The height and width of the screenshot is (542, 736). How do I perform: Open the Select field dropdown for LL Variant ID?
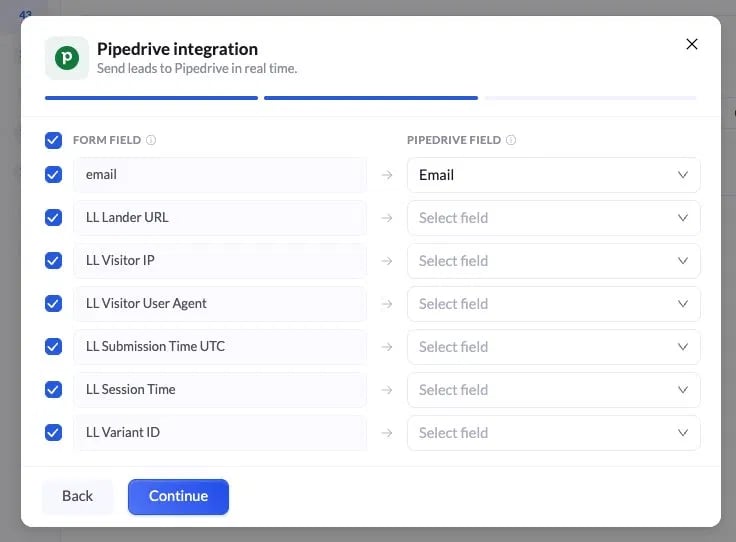tap(553, 433)
